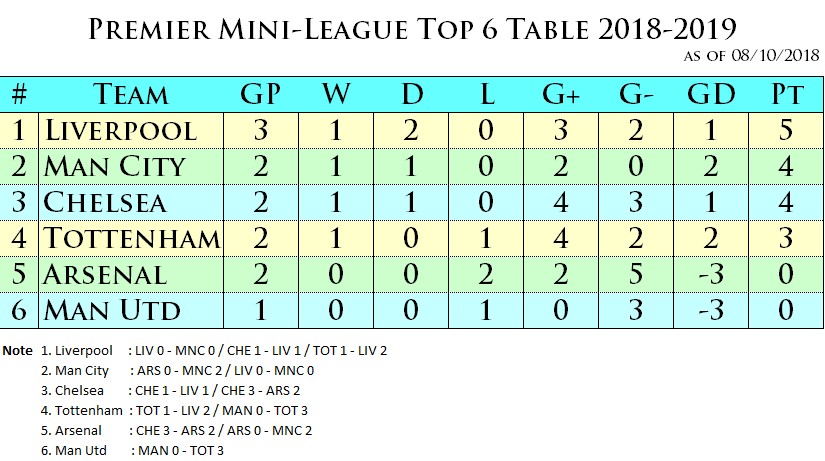This screenshot has width=825, height=461.
Task: Click Liverpool's points value of 5
Action: [x=787, y=130]
